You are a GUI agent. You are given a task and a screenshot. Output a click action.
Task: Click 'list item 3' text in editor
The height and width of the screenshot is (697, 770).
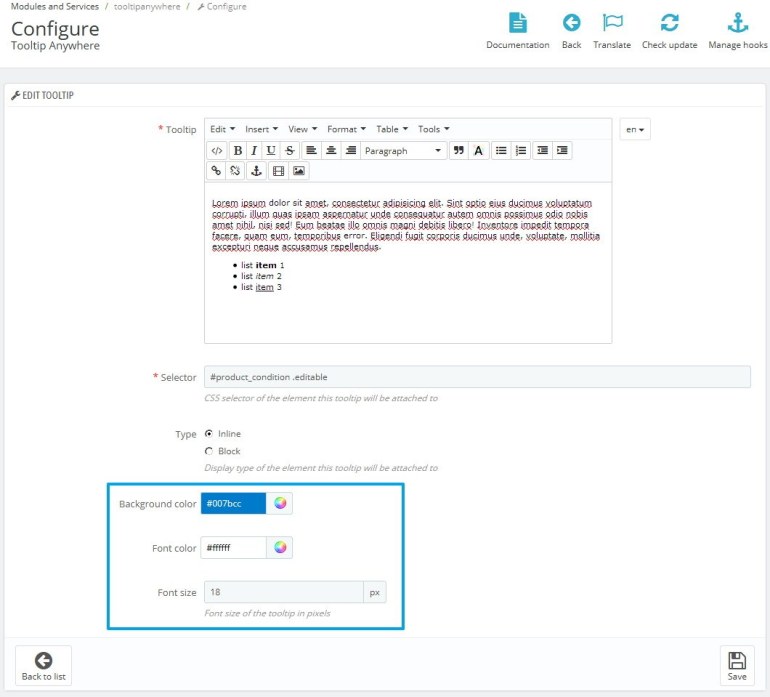point(261,287)
